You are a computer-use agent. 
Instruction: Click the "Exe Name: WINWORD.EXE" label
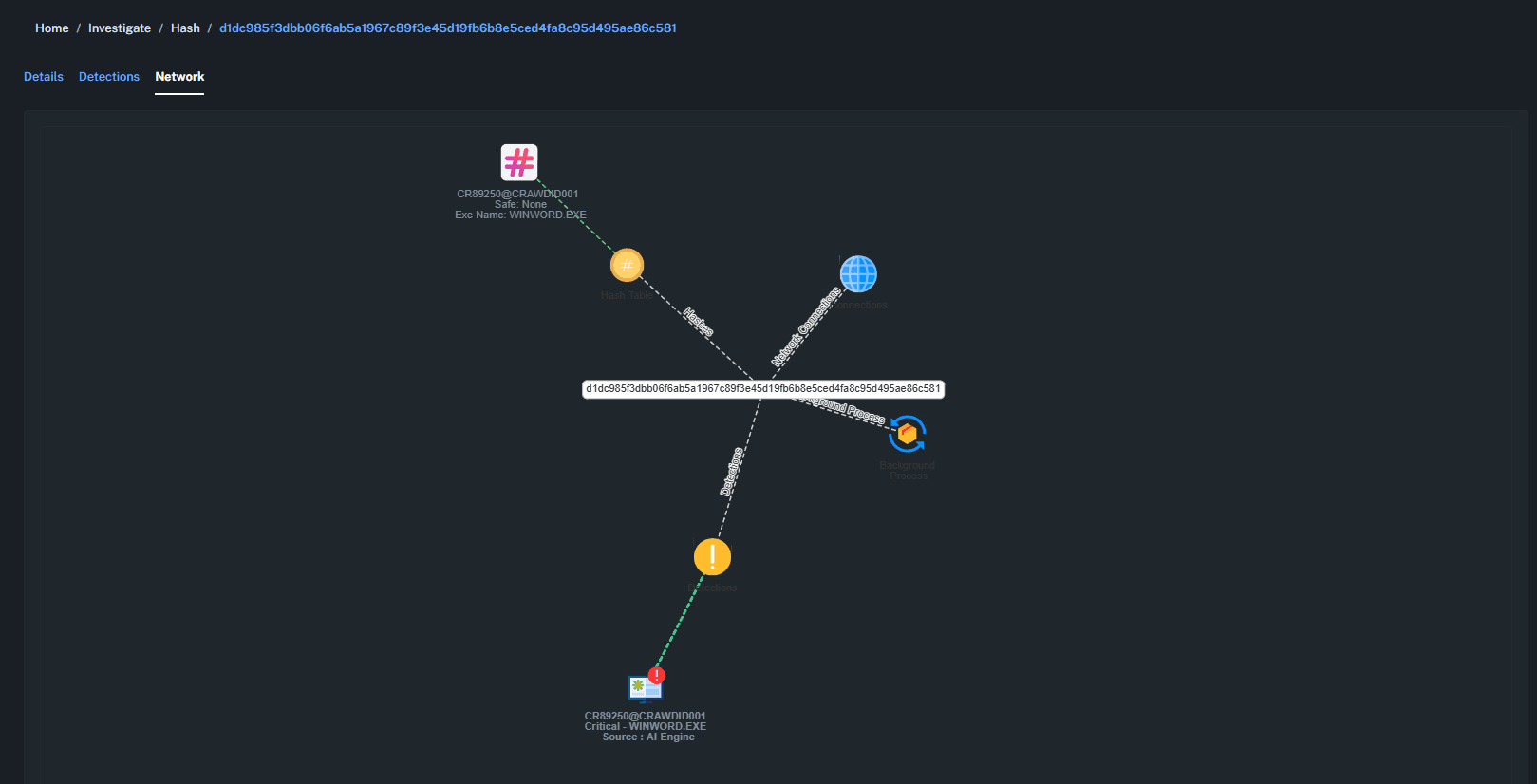520,215
